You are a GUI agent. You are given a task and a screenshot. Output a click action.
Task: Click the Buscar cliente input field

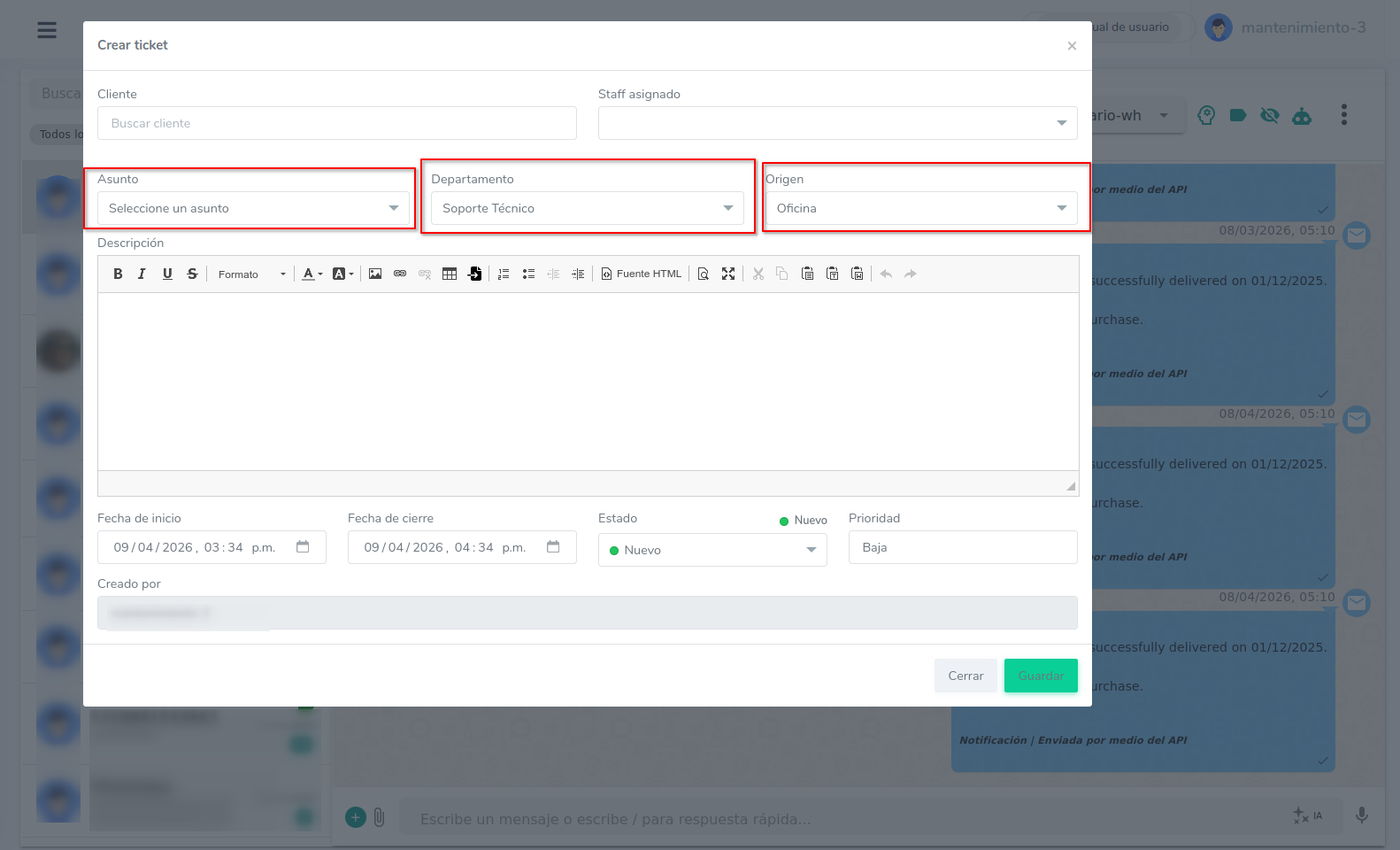click(336, 123)
